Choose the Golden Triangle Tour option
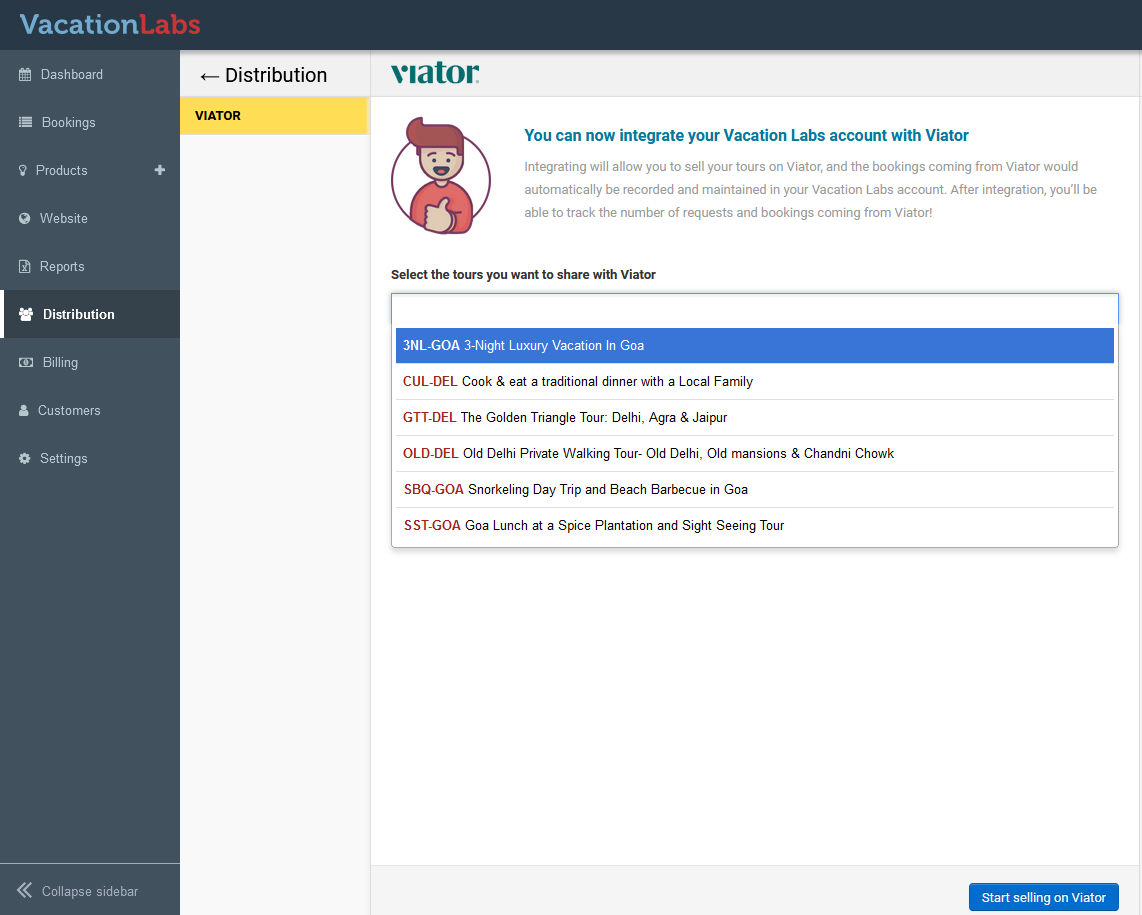Viewport: 1142px width, 915px height. pos(754,418)
